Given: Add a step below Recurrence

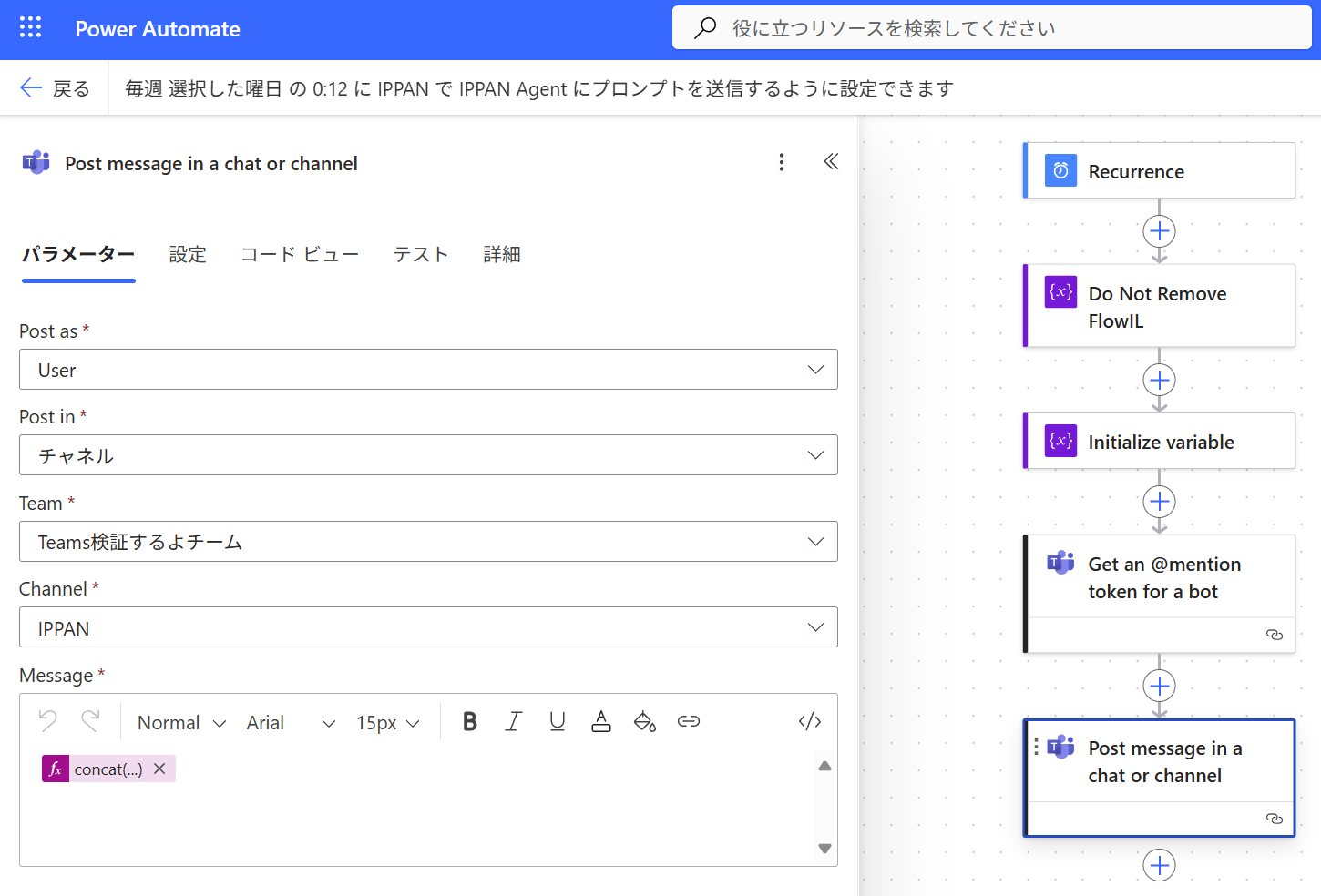Looking at the screenshot, I should tap(1159, 231).
